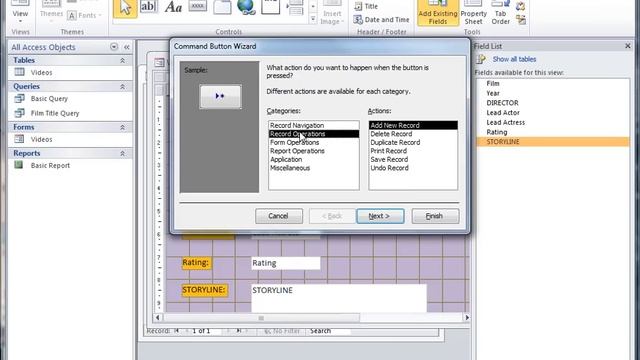Select the Film field in Field List
This screenshot has width=640, height=360.
[553, 83]
